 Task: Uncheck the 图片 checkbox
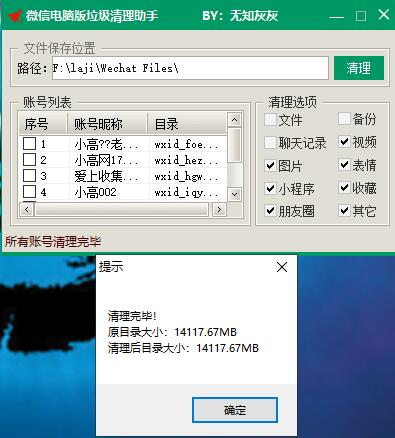coord(270,166)
